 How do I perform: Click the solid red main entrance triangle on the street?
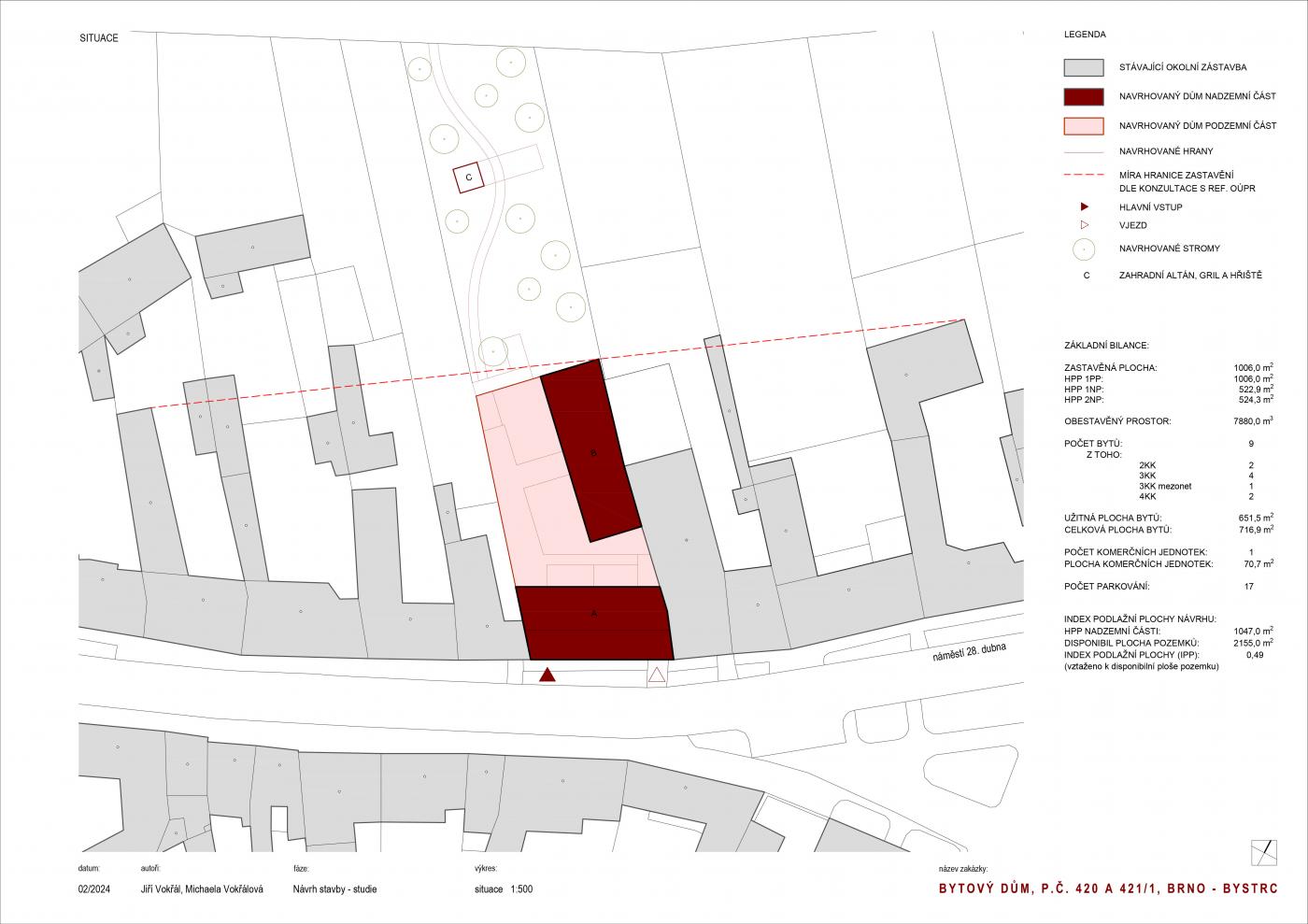547,675
